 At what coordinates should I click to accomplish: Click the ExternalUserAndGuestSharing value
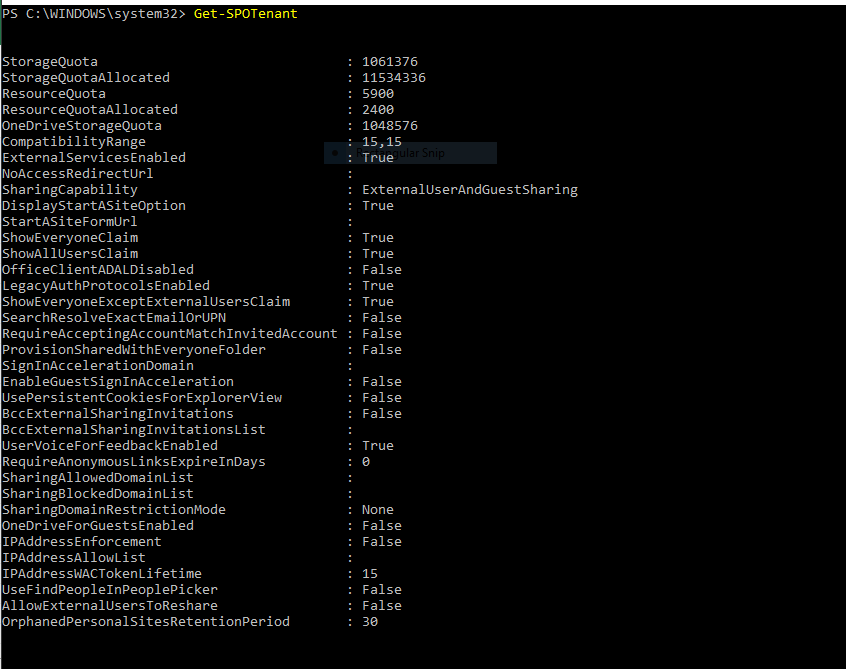pyautogui.click(x=469, y=190)
